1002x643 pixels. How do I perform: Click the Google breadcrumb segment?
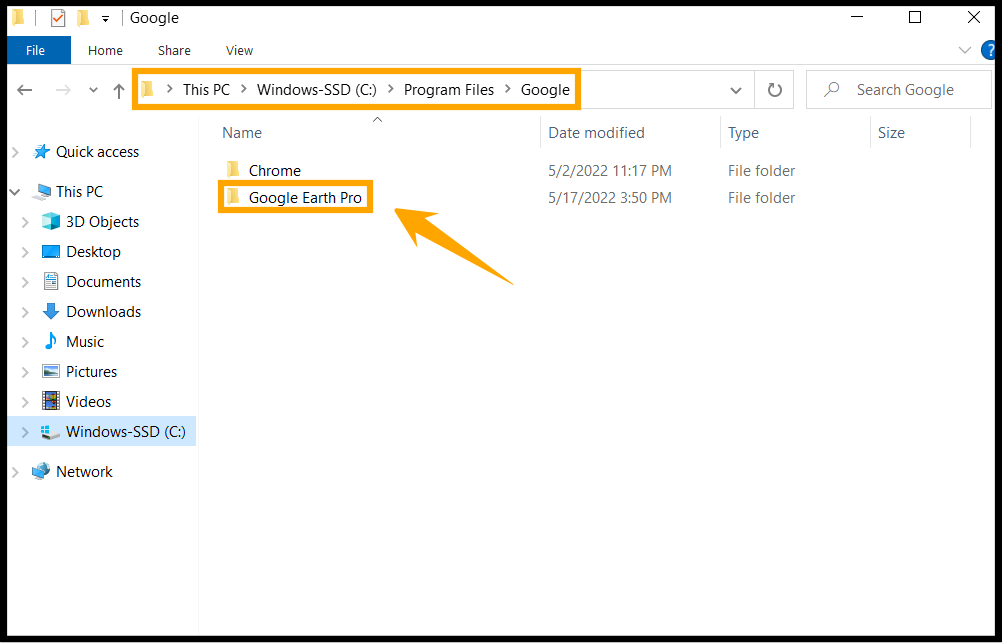pyautogui.click(x=545, y=89)
